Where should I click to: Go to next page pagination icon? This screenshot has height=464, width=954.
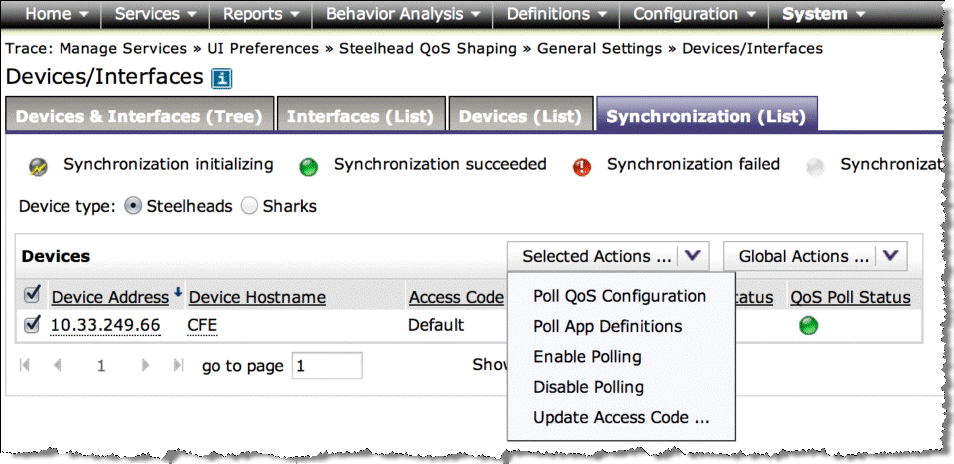pyautogui.click(x=145, y=365)
